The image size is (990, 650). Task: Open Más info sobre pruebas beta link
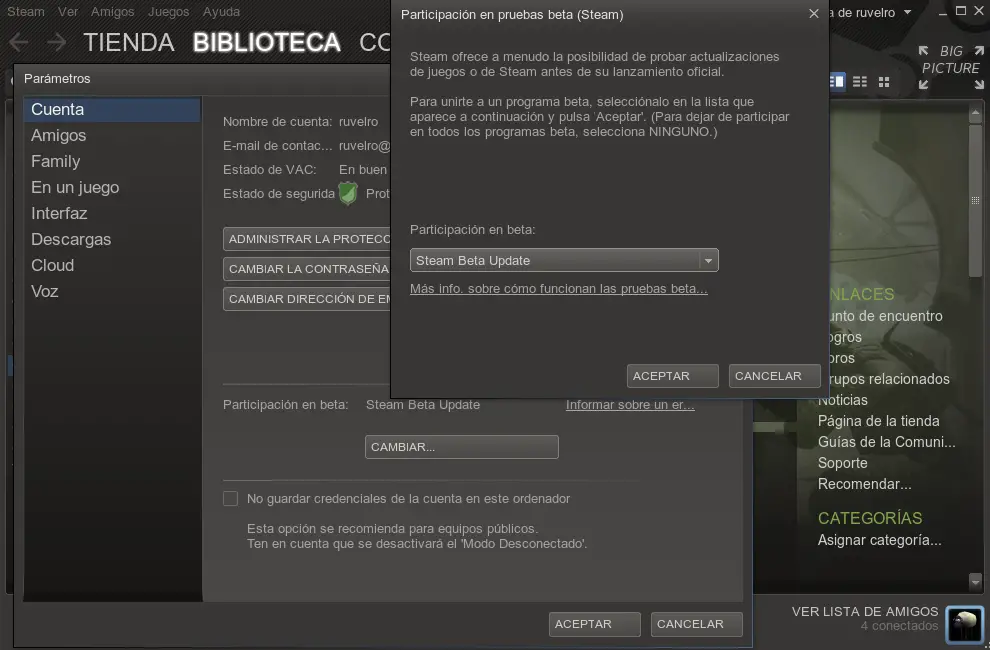pos(559,289)
